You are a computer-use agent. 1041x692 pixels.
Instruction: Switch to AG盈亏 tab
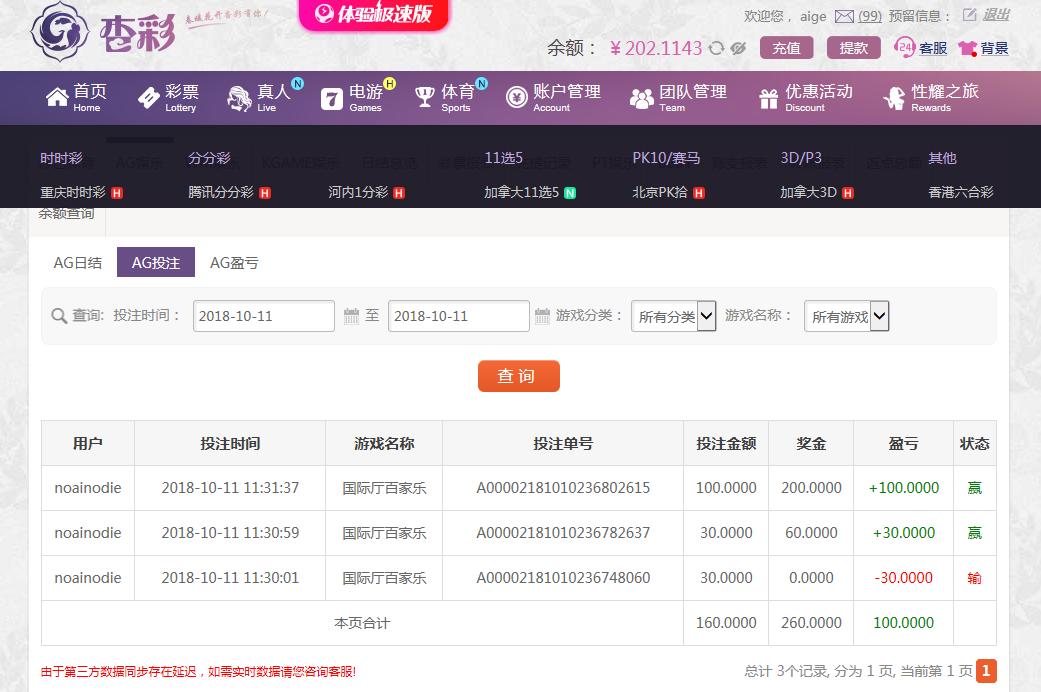click(234, 263)
